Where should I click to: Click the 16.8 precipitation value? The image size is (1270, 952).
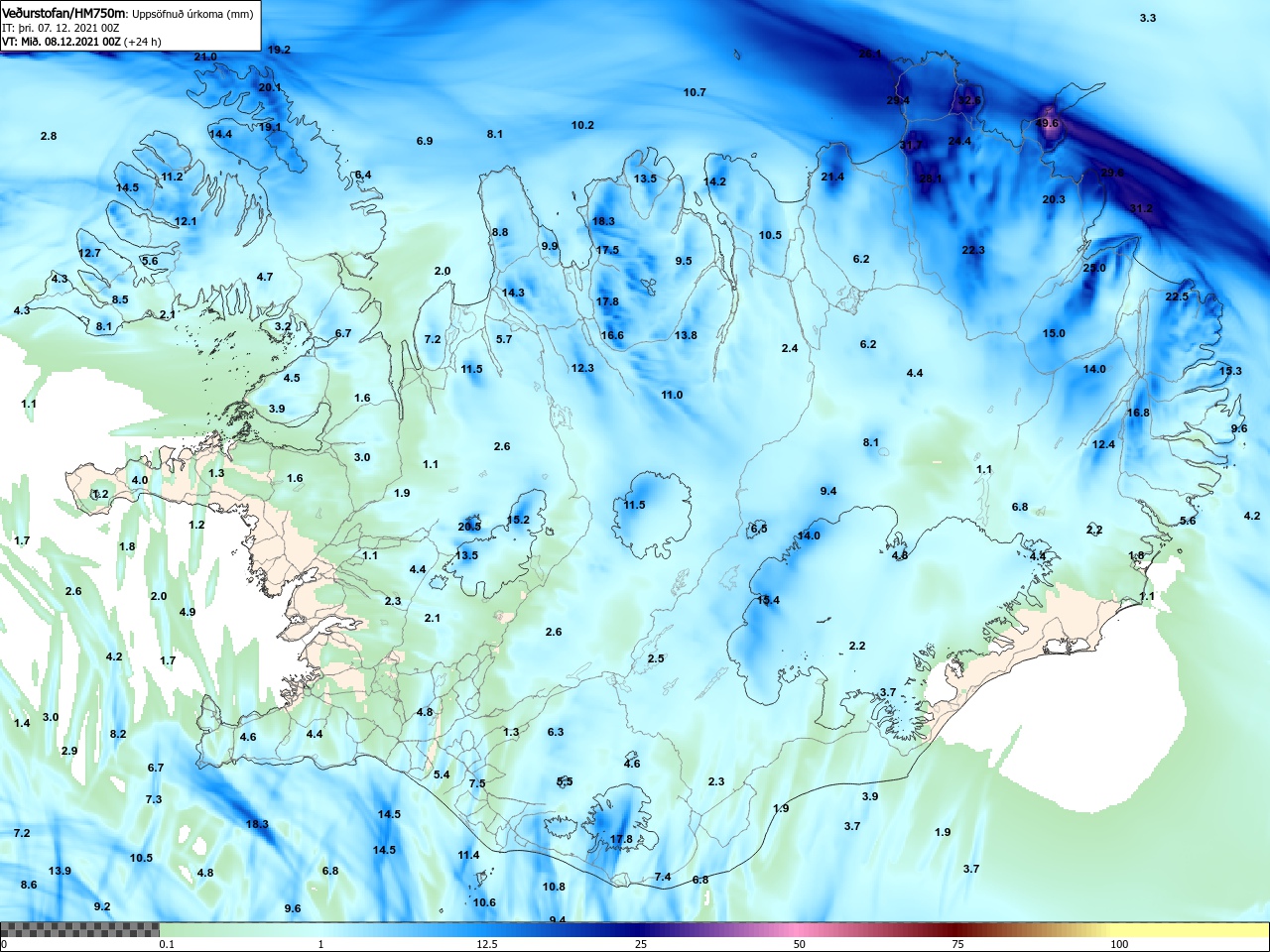(1138, 413)
